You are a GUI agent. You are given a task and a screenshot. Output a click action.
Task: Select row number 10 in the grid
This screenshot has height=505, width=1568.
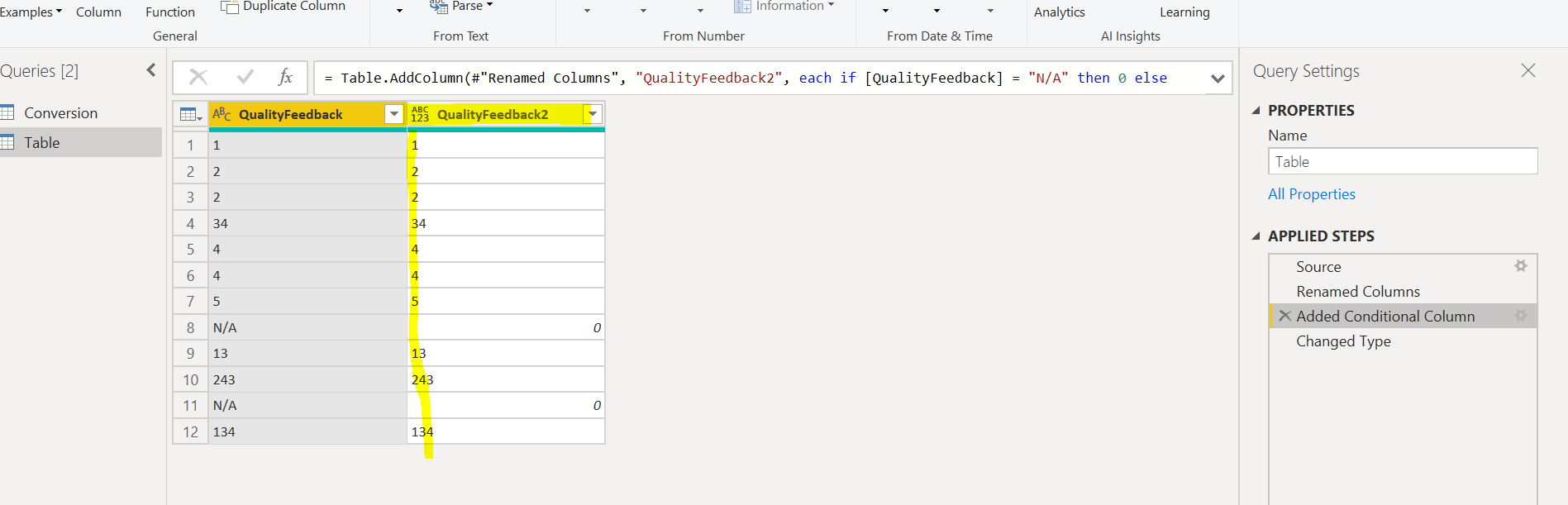tap(190, 379)
